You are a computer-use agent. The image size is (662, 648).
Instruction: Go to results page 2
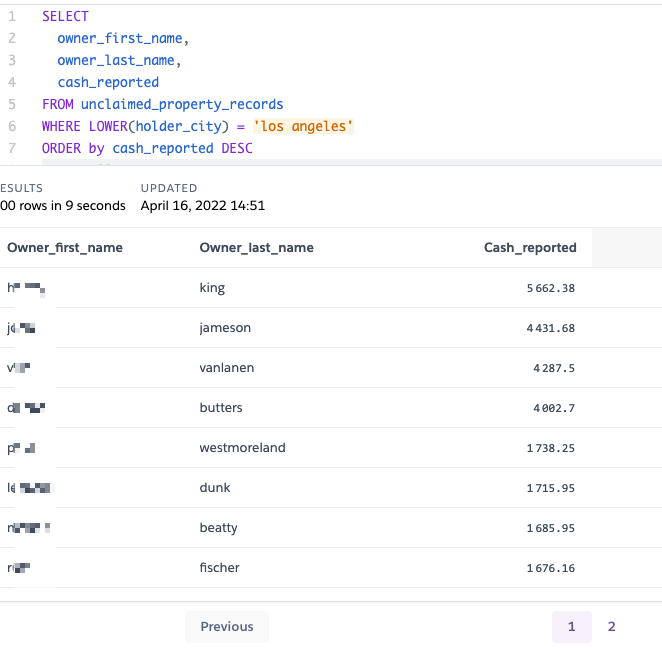tap(611, 627)
